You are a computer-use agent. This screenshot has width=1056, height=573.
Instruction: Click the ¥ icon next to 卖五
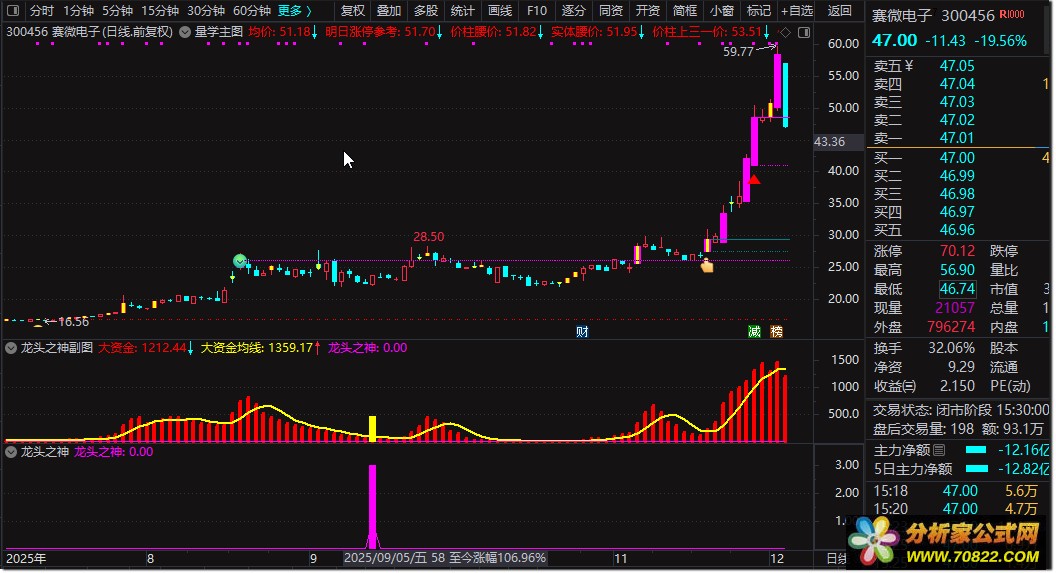pyautogui.click(x=909, y=65)
